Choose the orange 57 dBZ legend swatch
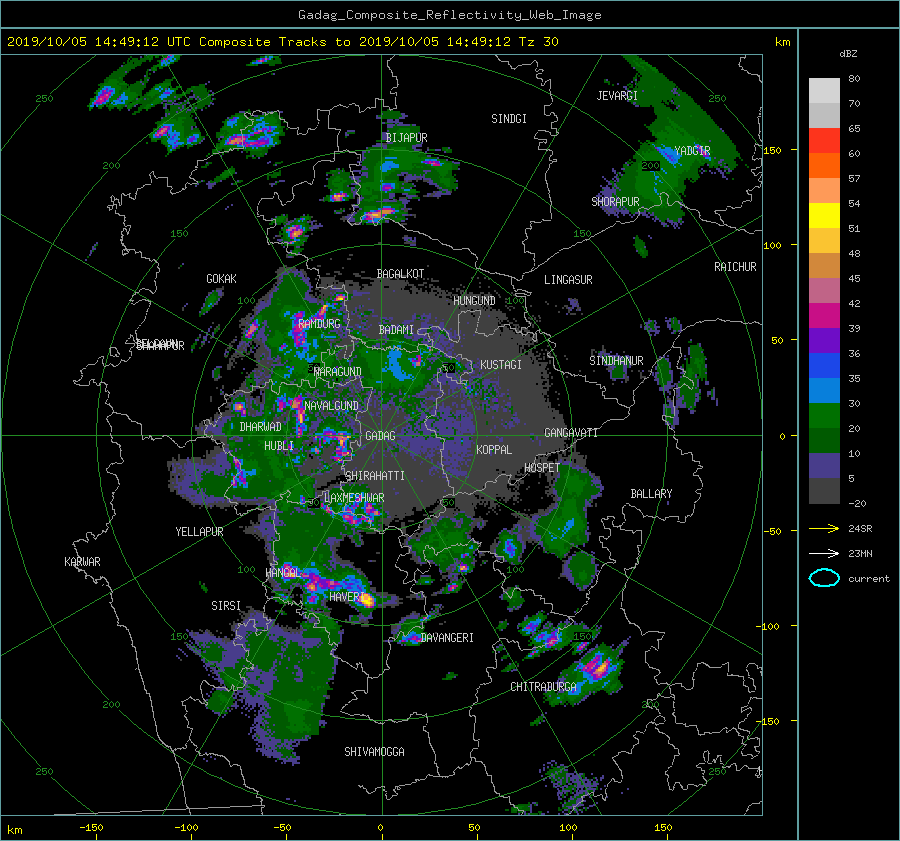Viewport: 900px width, 841px height. [x=824, y=166]
